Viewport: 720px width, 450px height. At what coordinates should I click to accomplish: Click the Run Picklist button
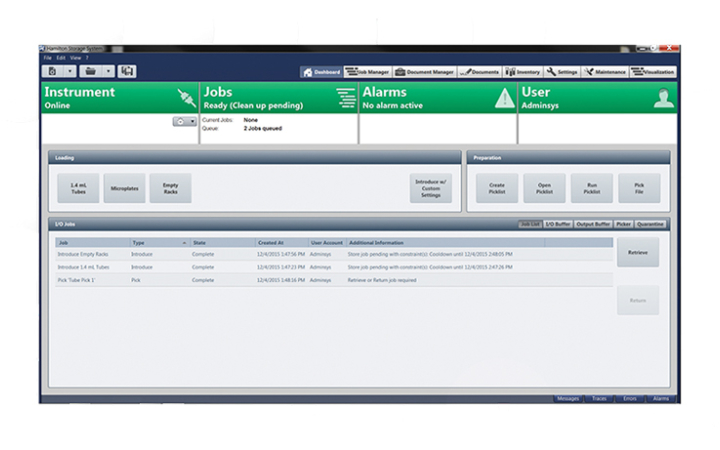(x=592, y=188)
